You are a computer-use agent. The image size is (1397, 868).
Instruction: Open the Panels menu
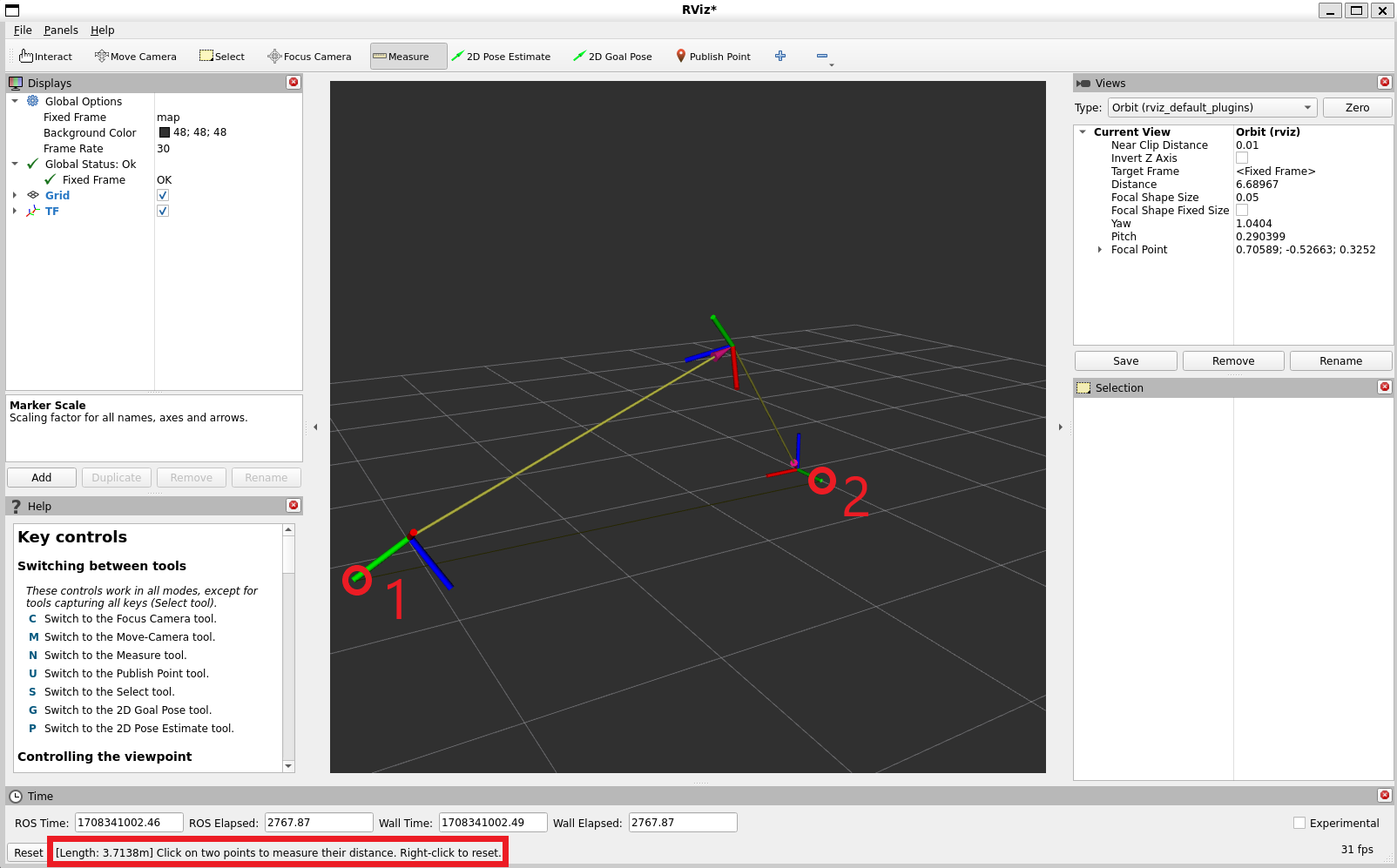pyautogui.click(x=61, y=30)
